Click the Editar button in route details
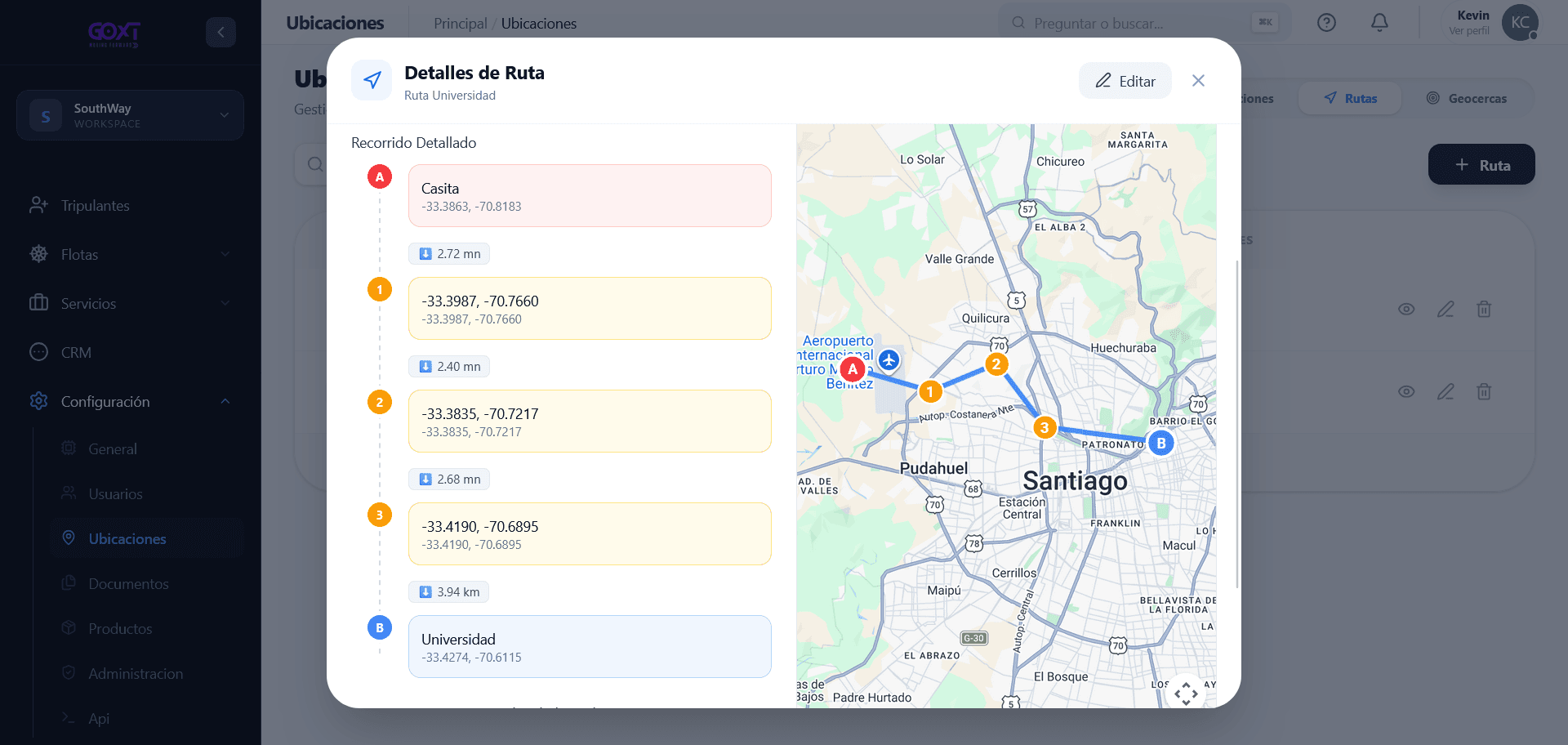 pos(1125,81)
